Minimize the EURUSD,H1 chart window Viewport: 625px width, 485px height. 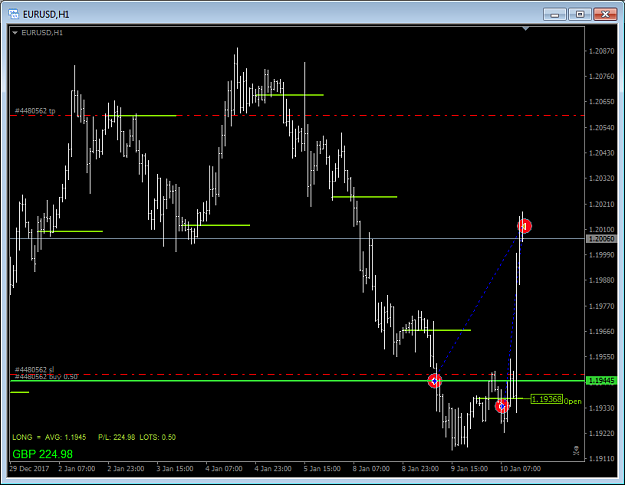[x=554, y=14]
